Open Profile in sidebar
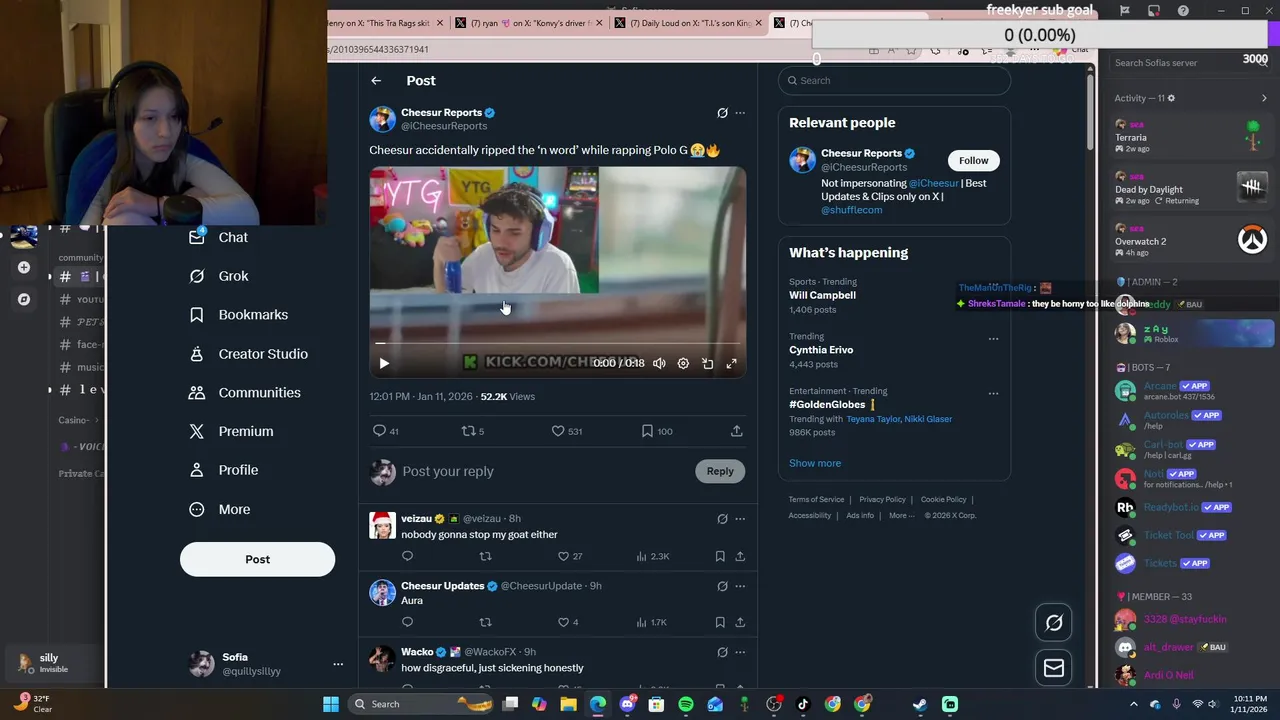1280x720 pixels. tap(223, 470)
